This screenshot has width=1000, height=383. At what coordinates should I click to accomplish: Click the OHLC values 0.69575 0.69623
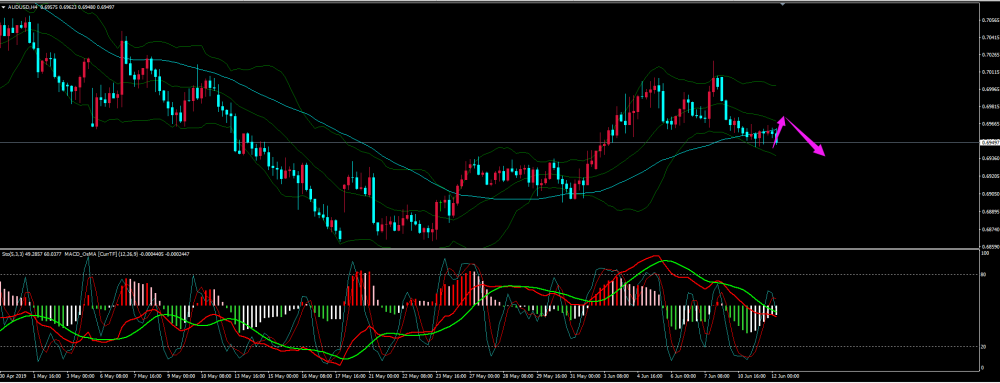59,7
